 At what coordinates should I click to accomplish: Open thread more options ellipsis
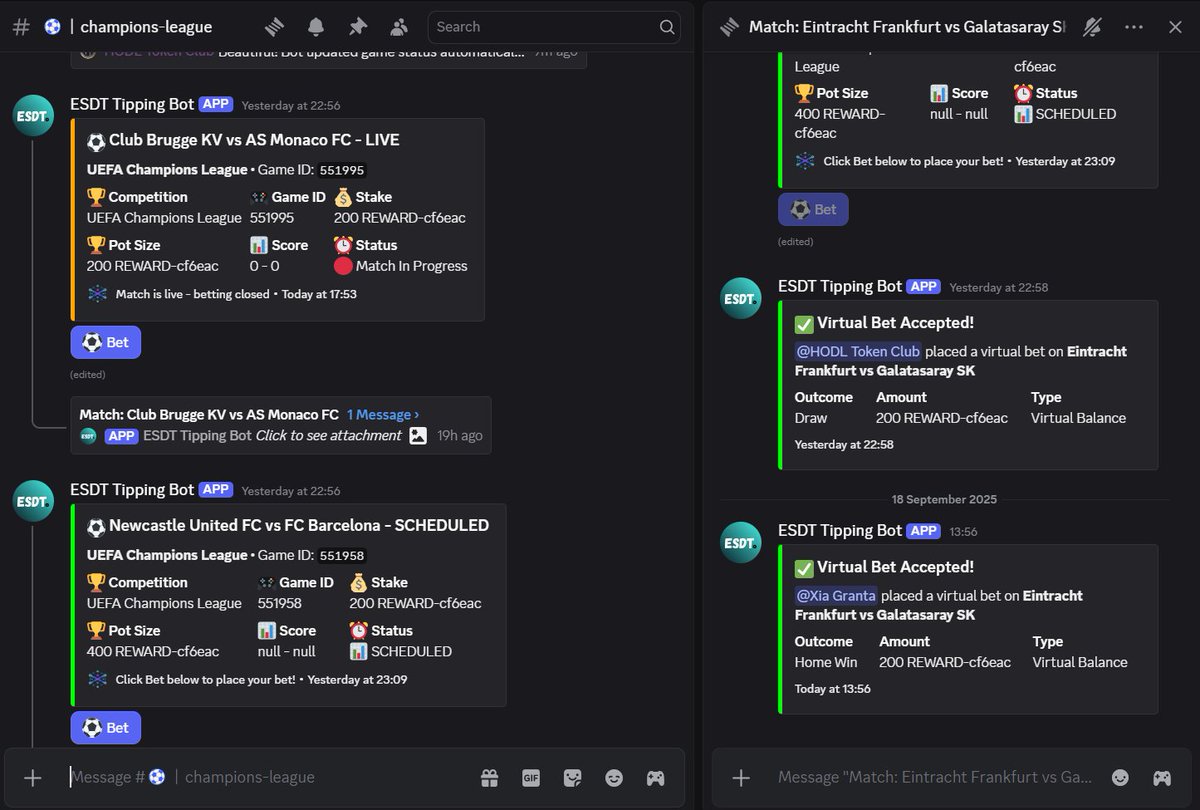point(1134,27)
